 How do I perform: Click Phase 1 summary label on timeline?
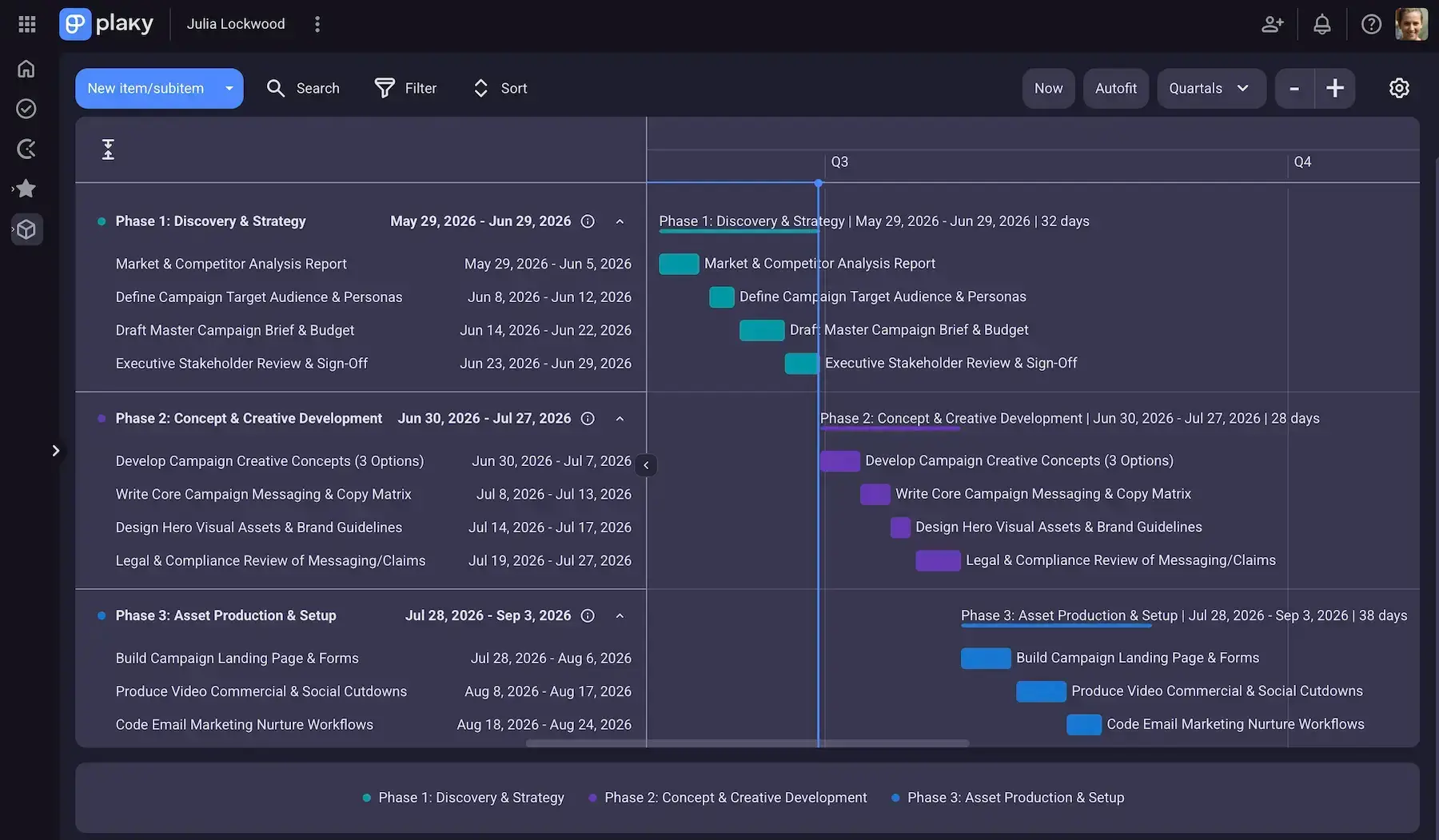coord(874,221)
